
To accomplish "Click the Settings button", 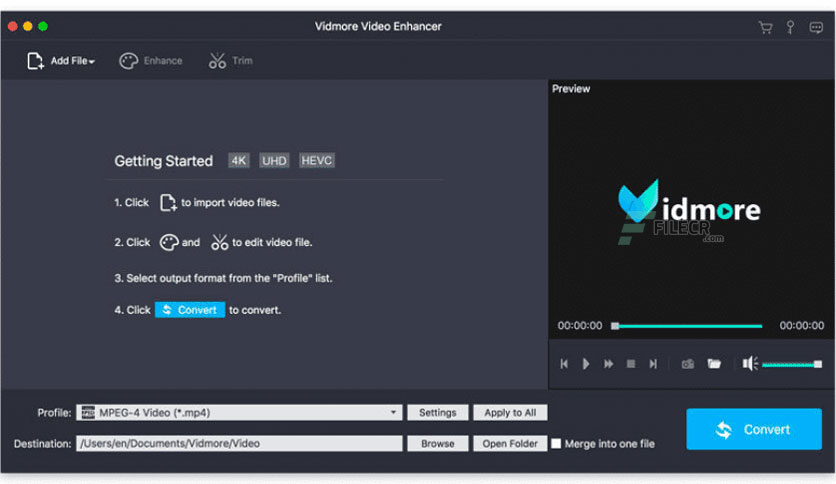I will point(438,413).
